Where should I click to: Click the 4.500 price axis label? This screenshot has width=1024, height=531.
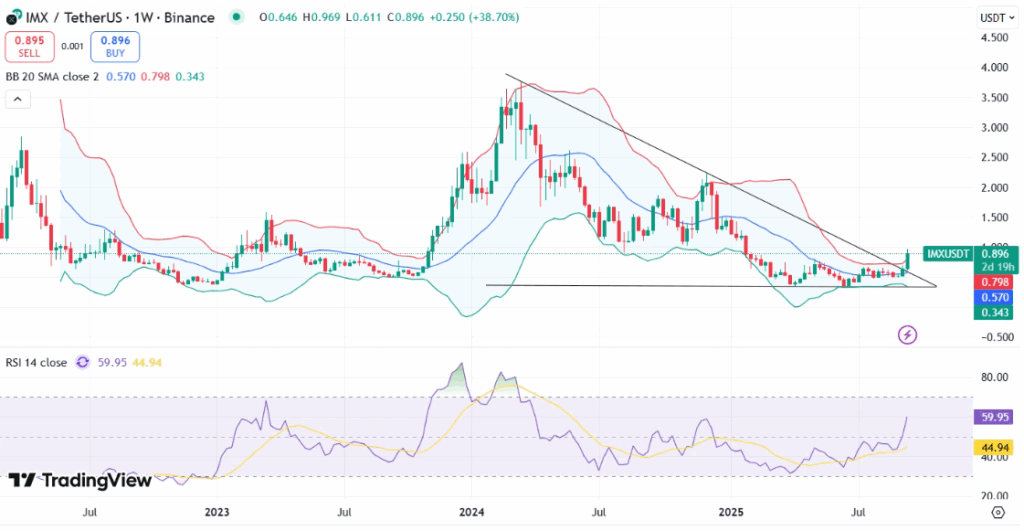[994, 38]
